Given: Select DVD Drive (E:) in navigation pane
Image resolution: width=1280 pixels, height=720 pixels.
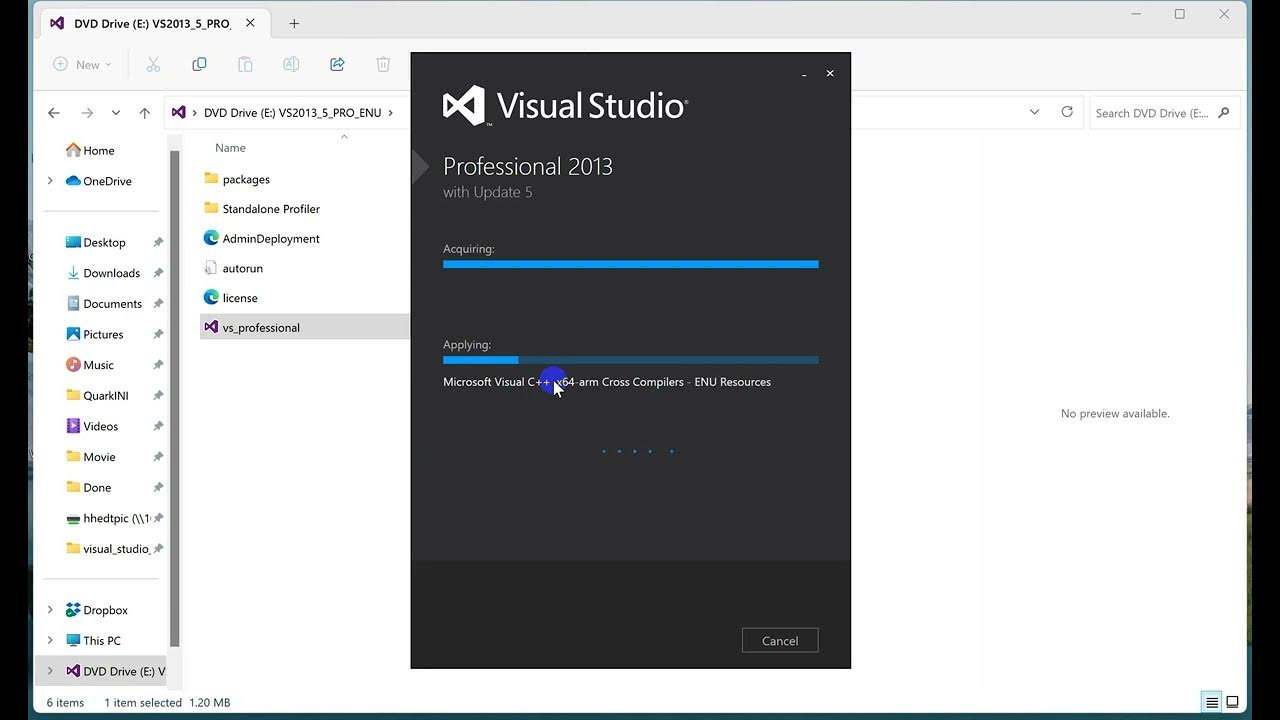Looking at the screenshot, I should click(115, 671).
